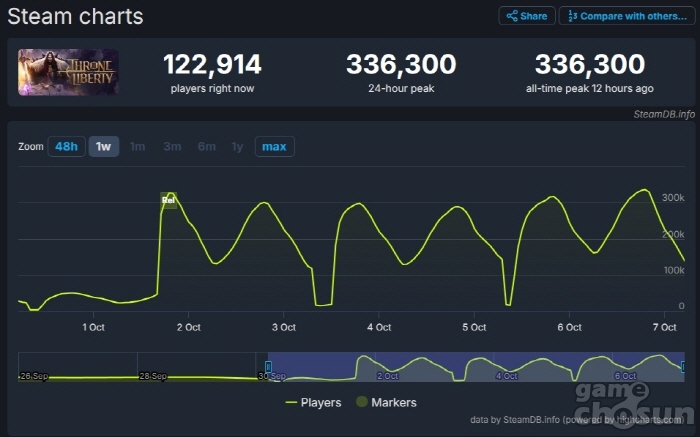Click the 26 Sep navigator label

(x=34, y=376)
